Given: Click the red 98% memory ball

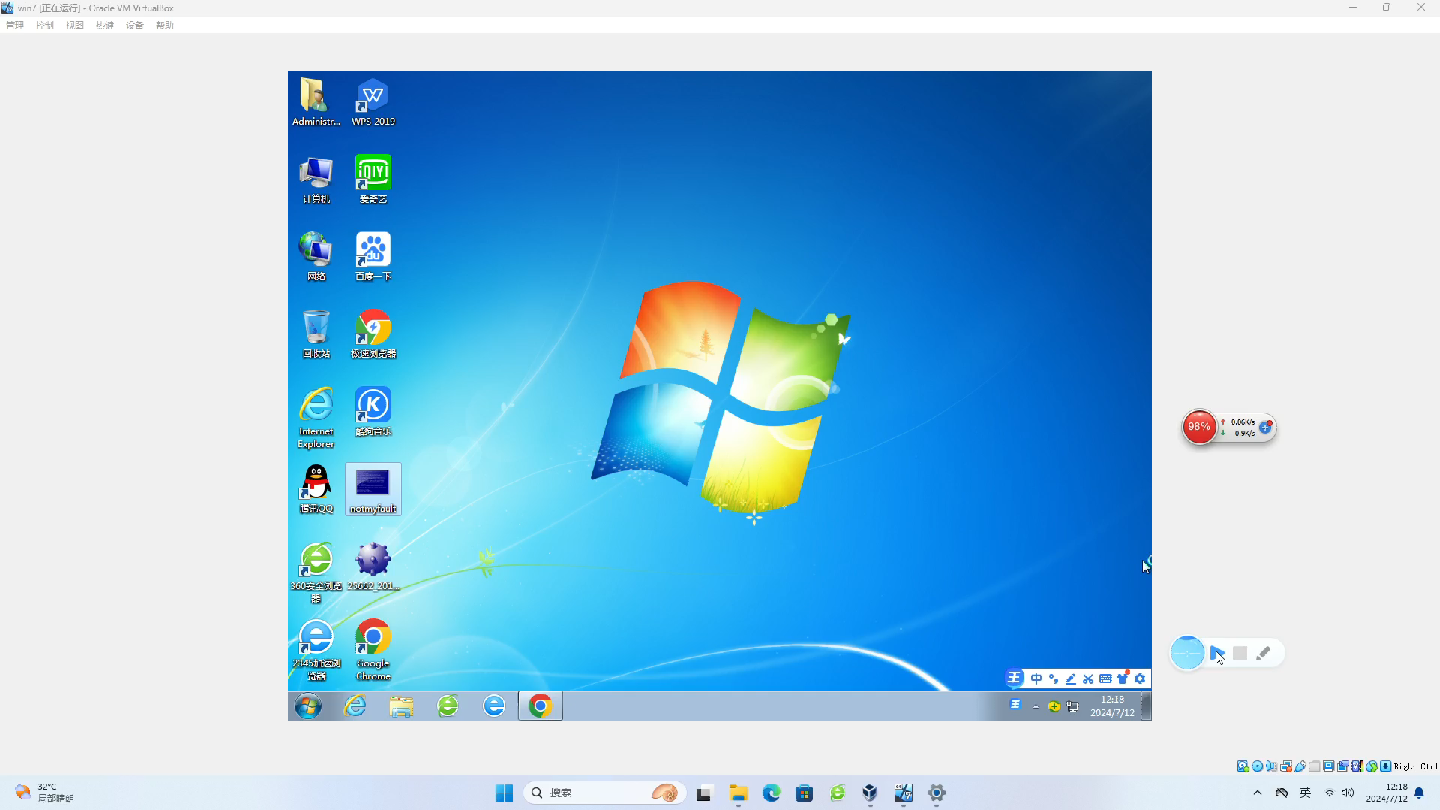Looking at the screenshot, I should coord(1198,427).
